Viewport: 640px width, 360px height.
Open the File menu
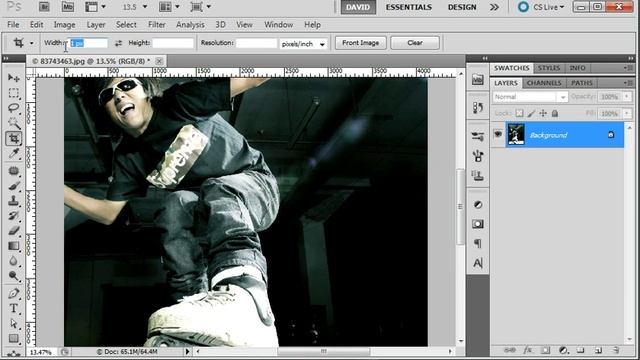(x=13, y=25)
